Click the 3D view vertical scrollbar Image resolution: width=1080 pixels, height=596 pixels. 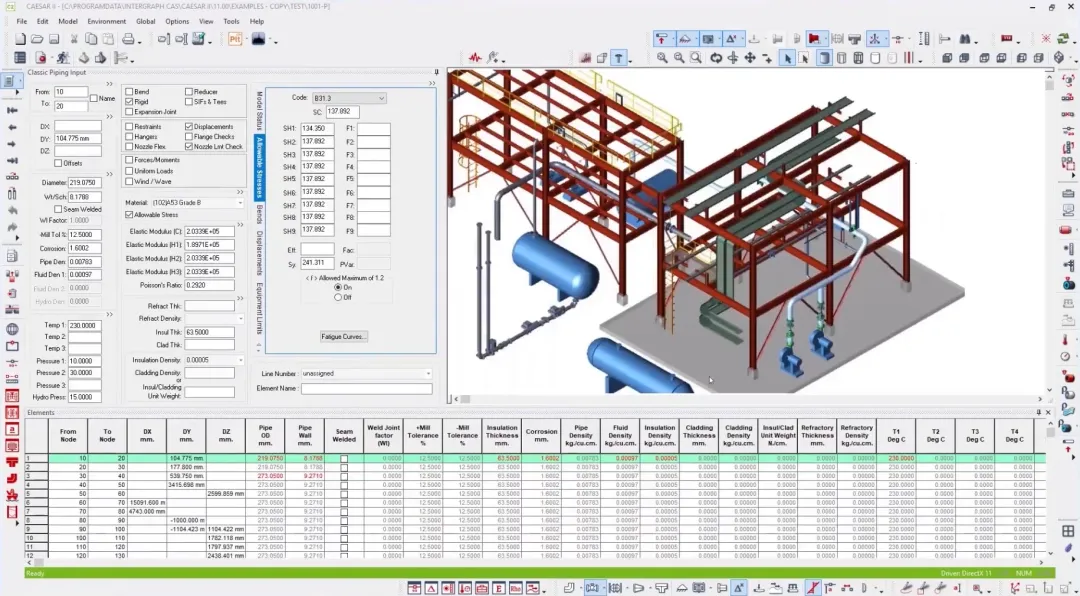pos(1049,232)
